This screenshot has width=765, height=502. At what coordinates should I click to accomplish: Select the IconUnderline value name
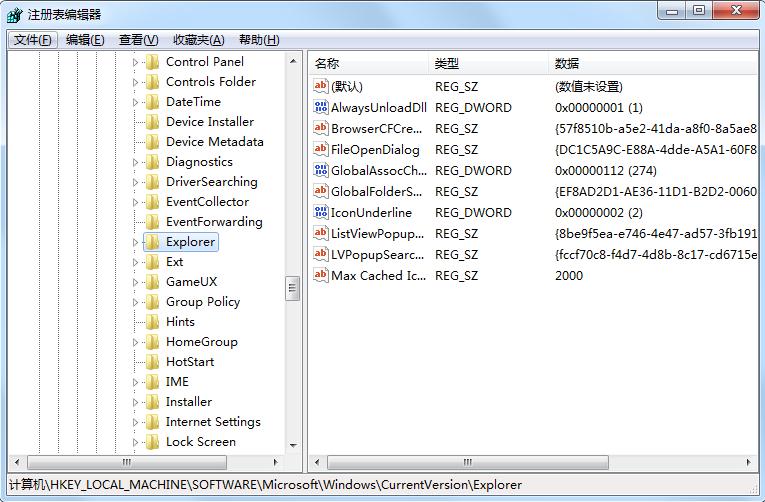[x=371, y=212]
